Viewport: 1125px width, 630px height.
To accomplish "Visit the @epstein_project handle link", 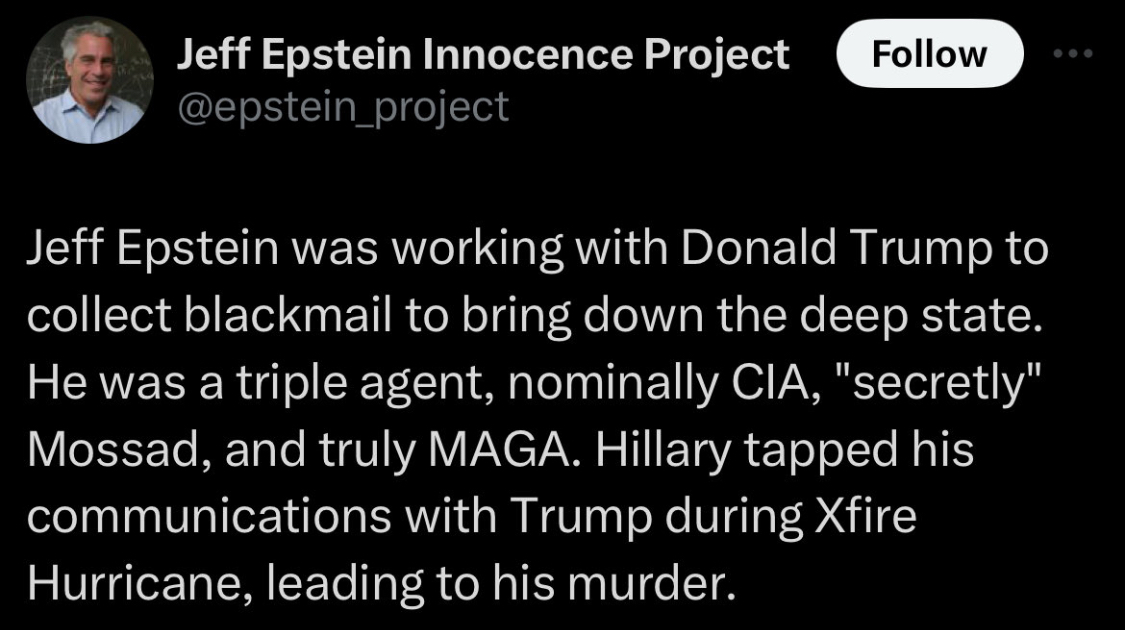I will pos(343,108).
